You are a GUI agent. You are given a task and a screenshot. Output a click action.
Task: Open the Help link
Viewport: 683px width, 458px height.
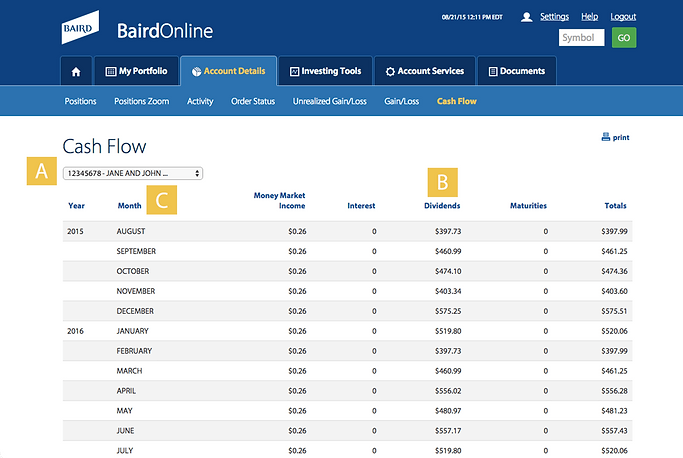[589, 17]
